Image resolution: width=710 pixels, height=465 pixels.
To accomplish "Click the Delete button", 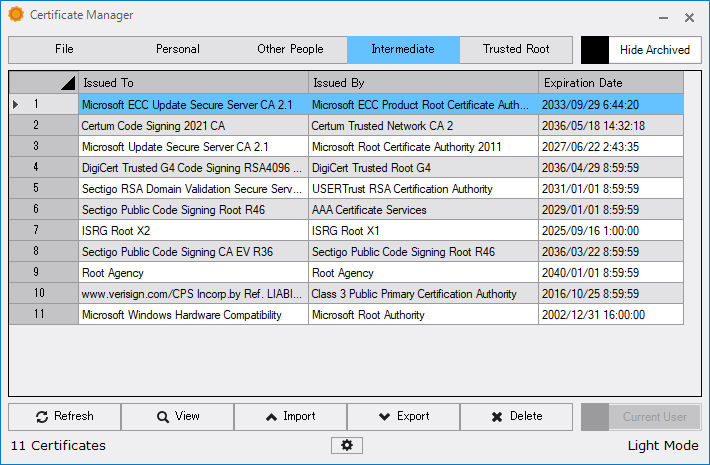I will tap(516, 417).
